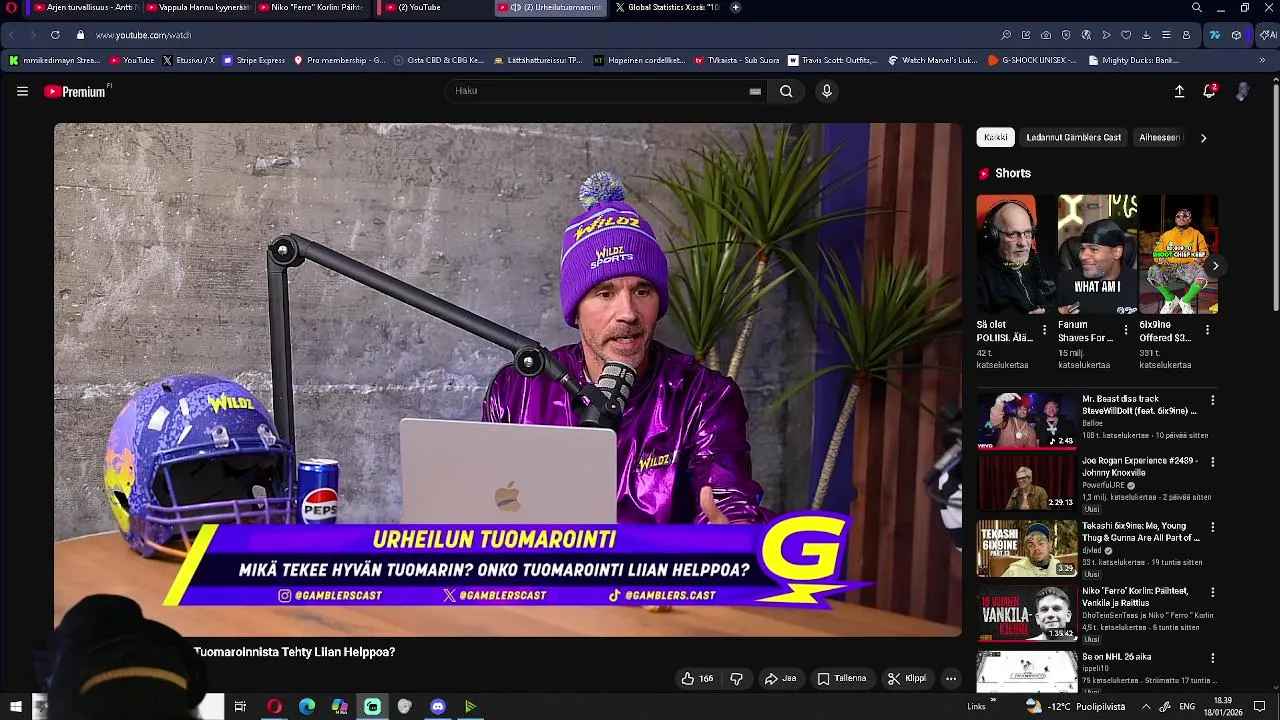
Task: Open the notifications bell
Action: 1209,91
